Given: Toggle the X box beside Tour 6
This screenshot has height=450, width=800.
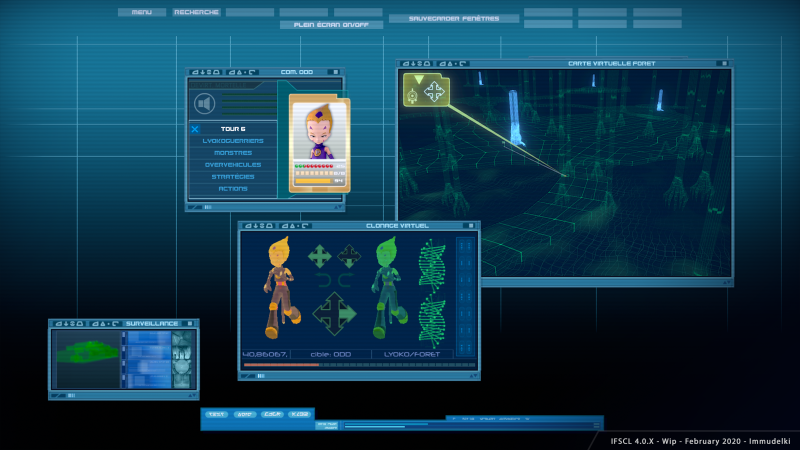Looking at the screenshot, I should [x=195, y=129].
